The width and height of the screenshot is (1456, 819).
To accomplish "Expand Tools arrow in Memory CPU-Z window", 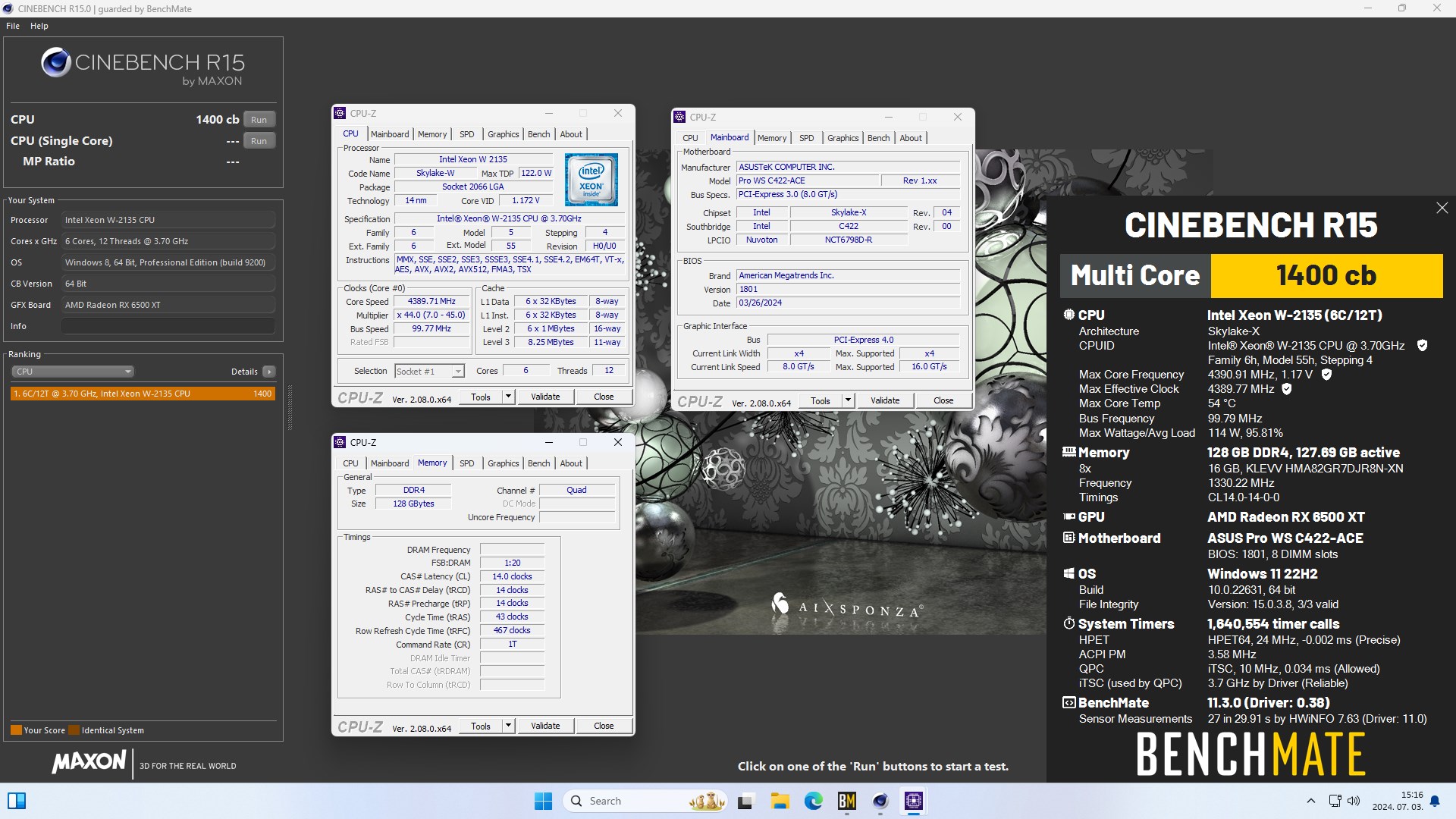I will tap(508, 726).
